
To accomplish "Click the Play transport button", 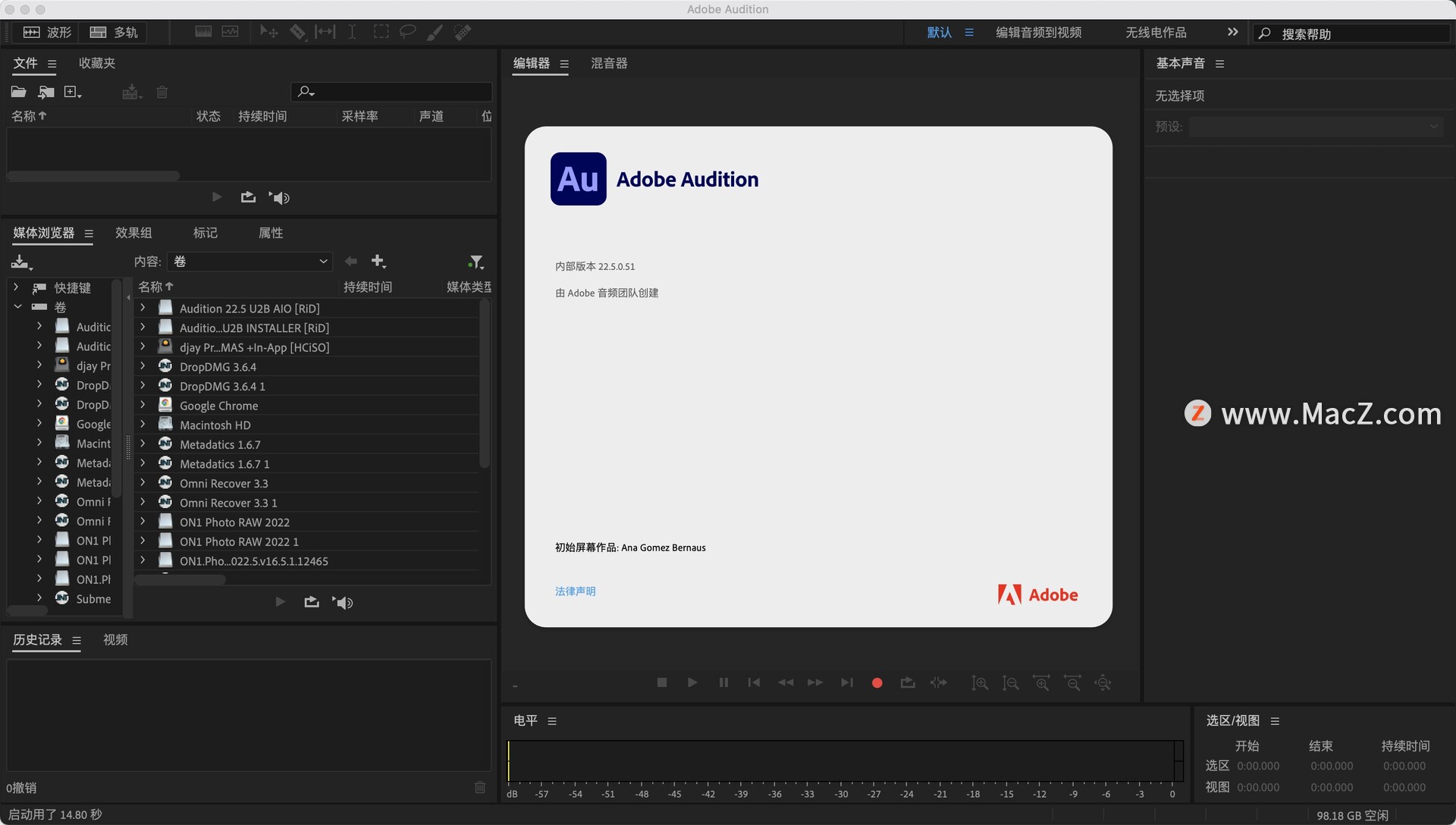I will 692,682.
